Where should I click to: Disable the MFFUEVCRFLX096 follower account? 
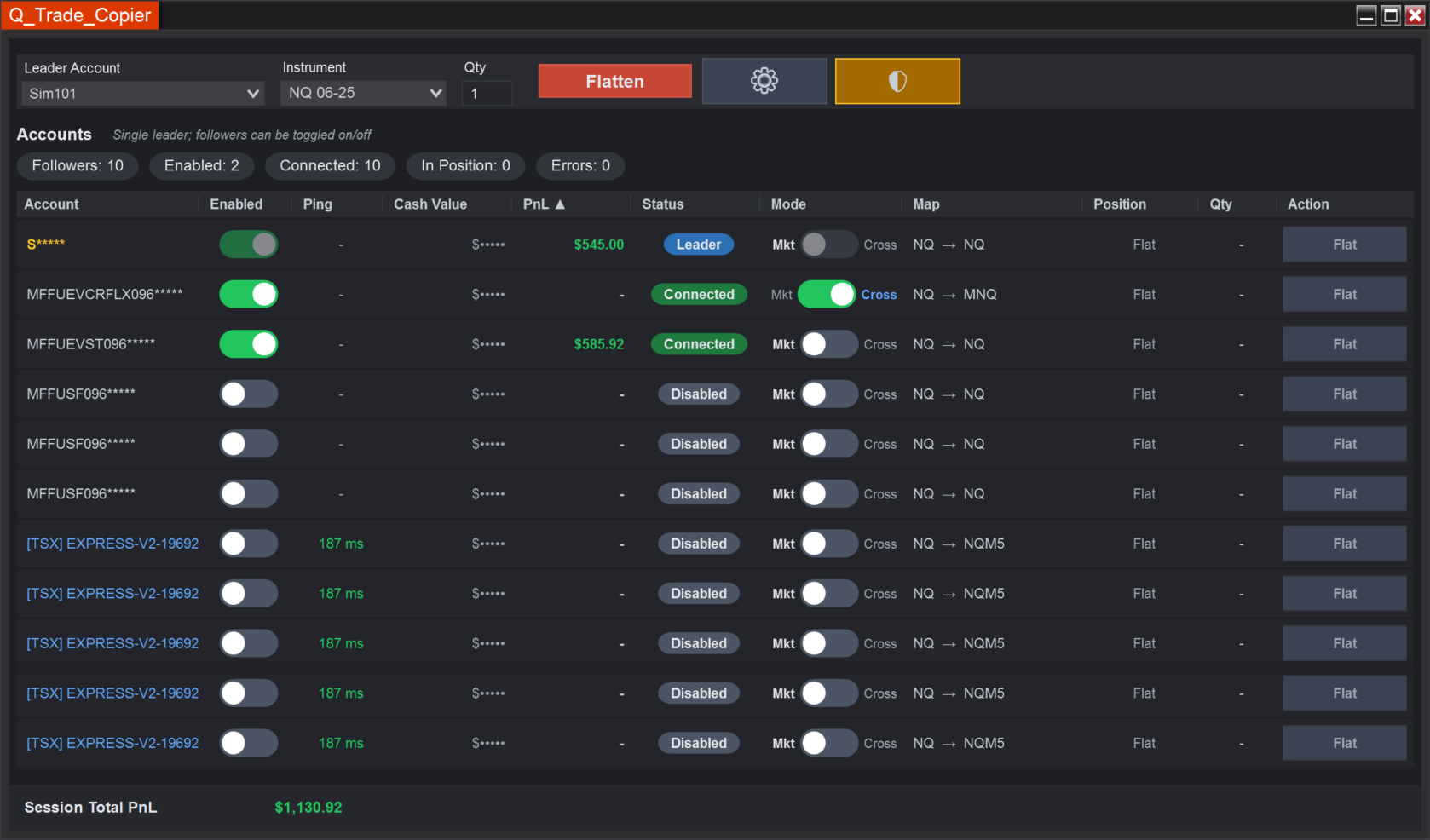tap(249, 295)
